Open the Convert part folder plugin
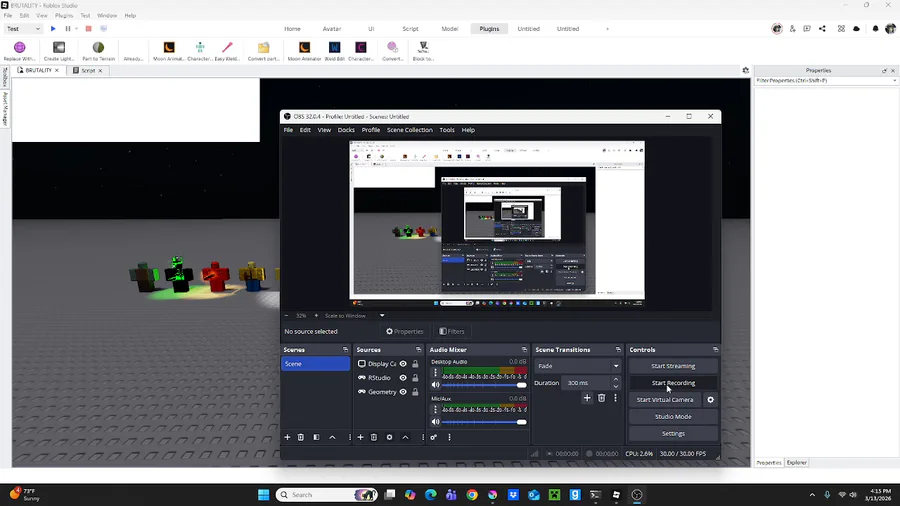 (x=263, y=48)
